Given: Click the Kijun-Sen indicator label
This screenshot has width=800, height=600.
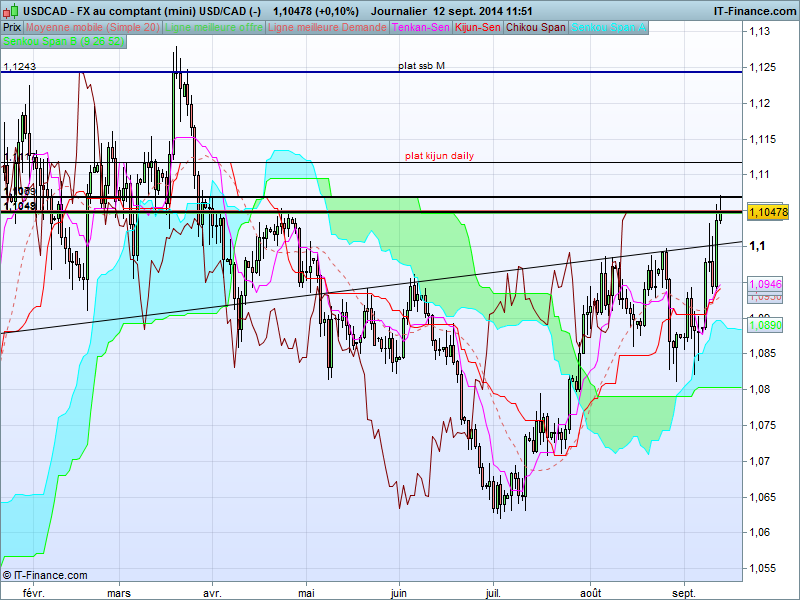Looking at the screenshot, I should (478, 28).
